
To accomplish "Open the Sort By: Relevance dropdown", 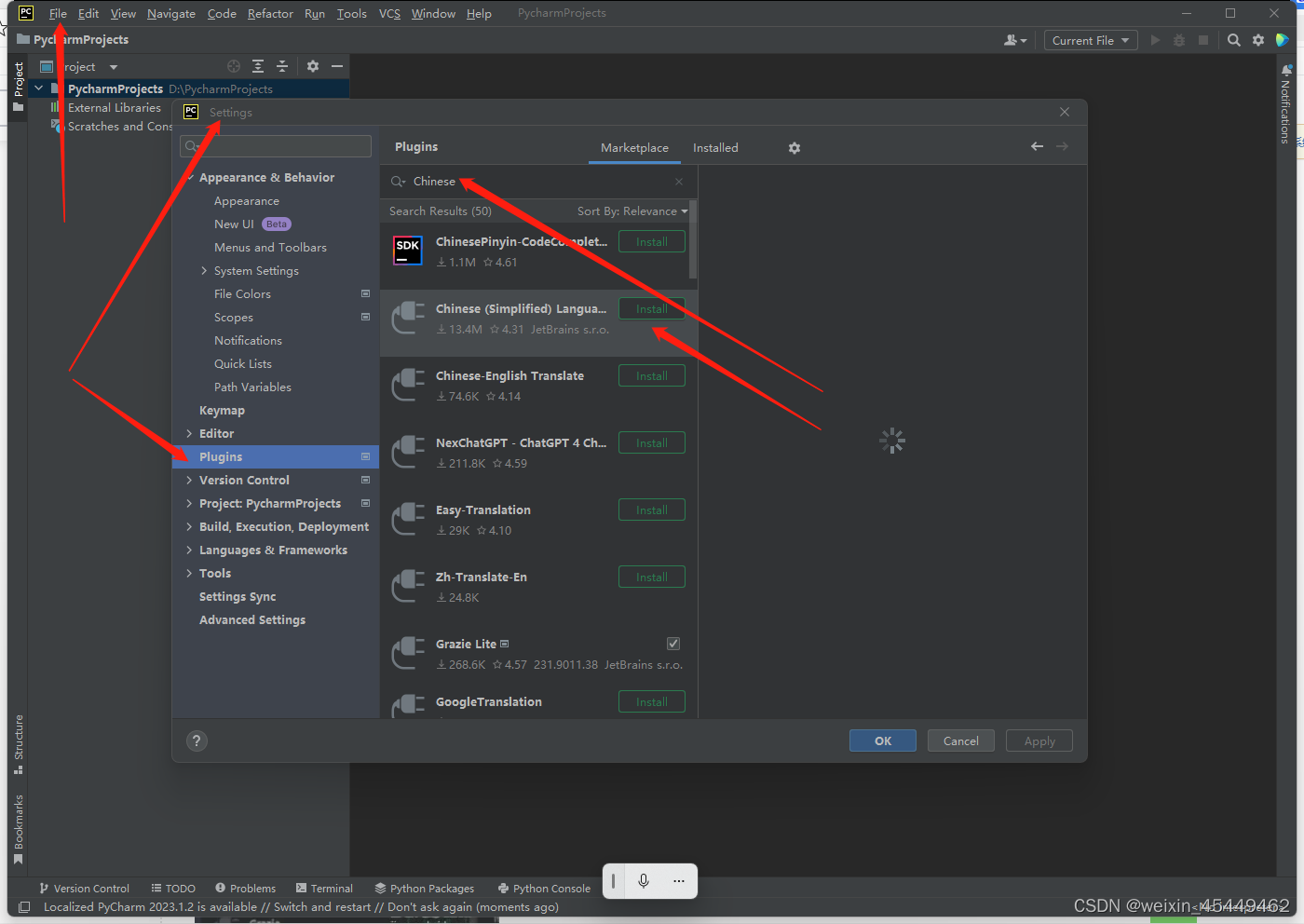I will pos(632,211).
